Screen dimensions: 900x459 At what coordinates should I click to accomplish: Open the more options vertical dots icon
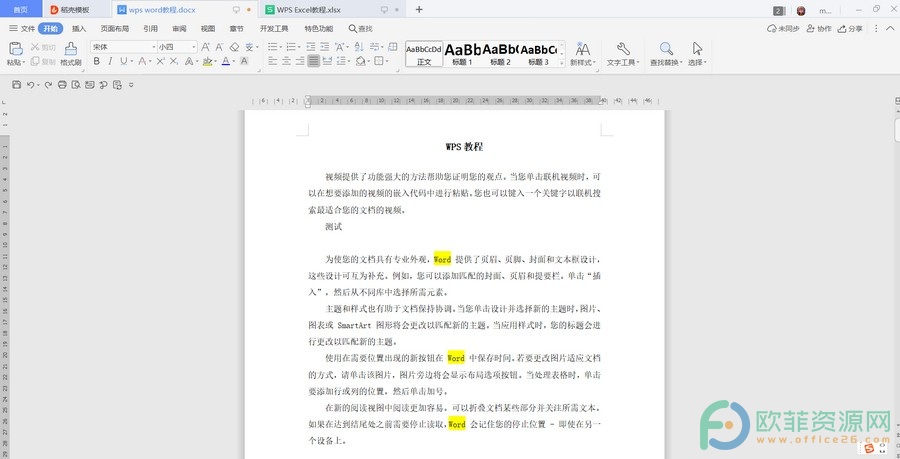coord(876,29)
